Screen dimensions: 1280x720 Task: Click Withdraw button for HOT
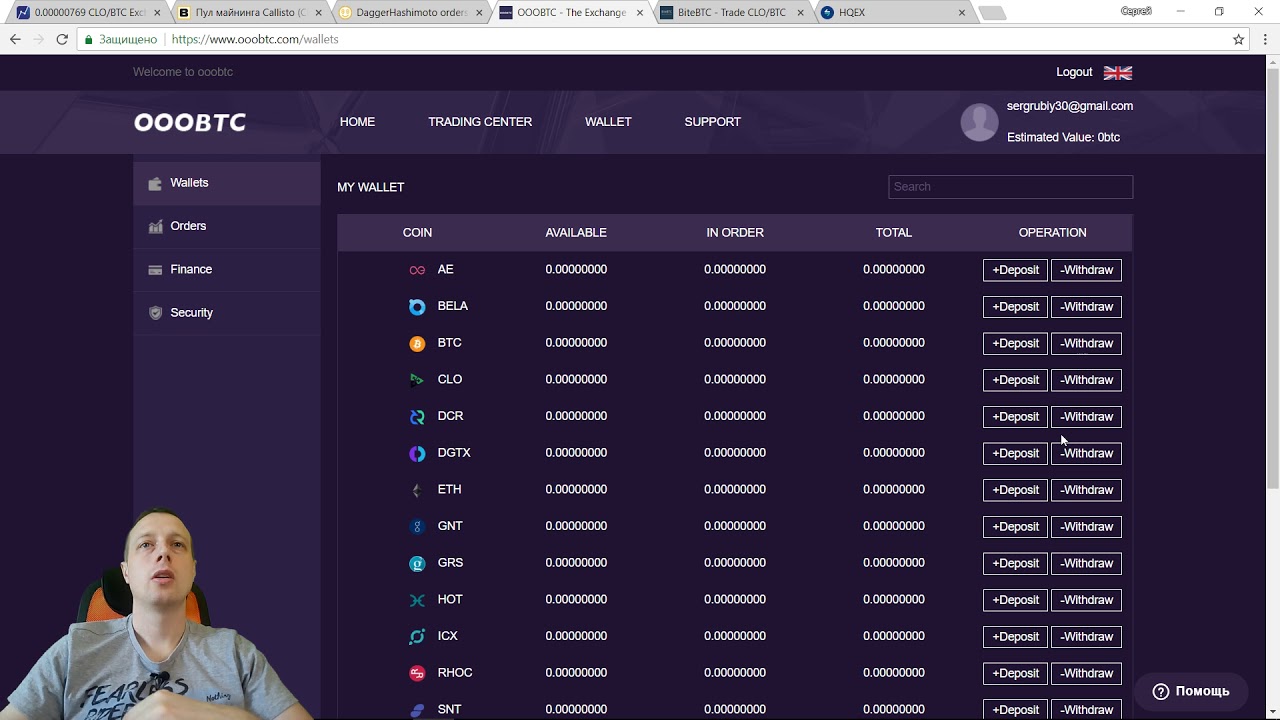pos(1086,600)
